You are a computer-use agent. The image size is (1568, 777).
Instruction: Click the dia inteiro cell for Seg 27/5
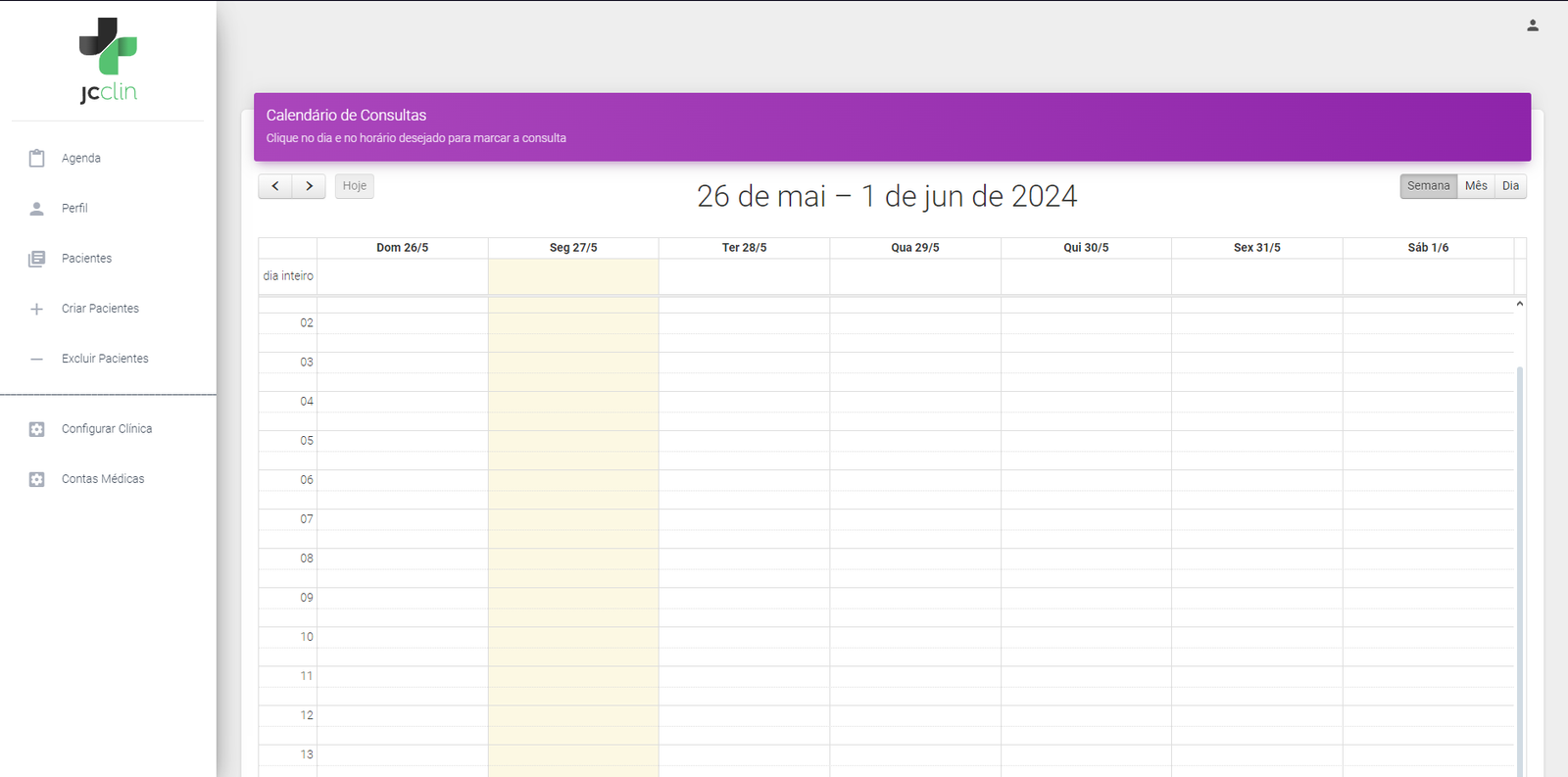(x=573, y=276)
